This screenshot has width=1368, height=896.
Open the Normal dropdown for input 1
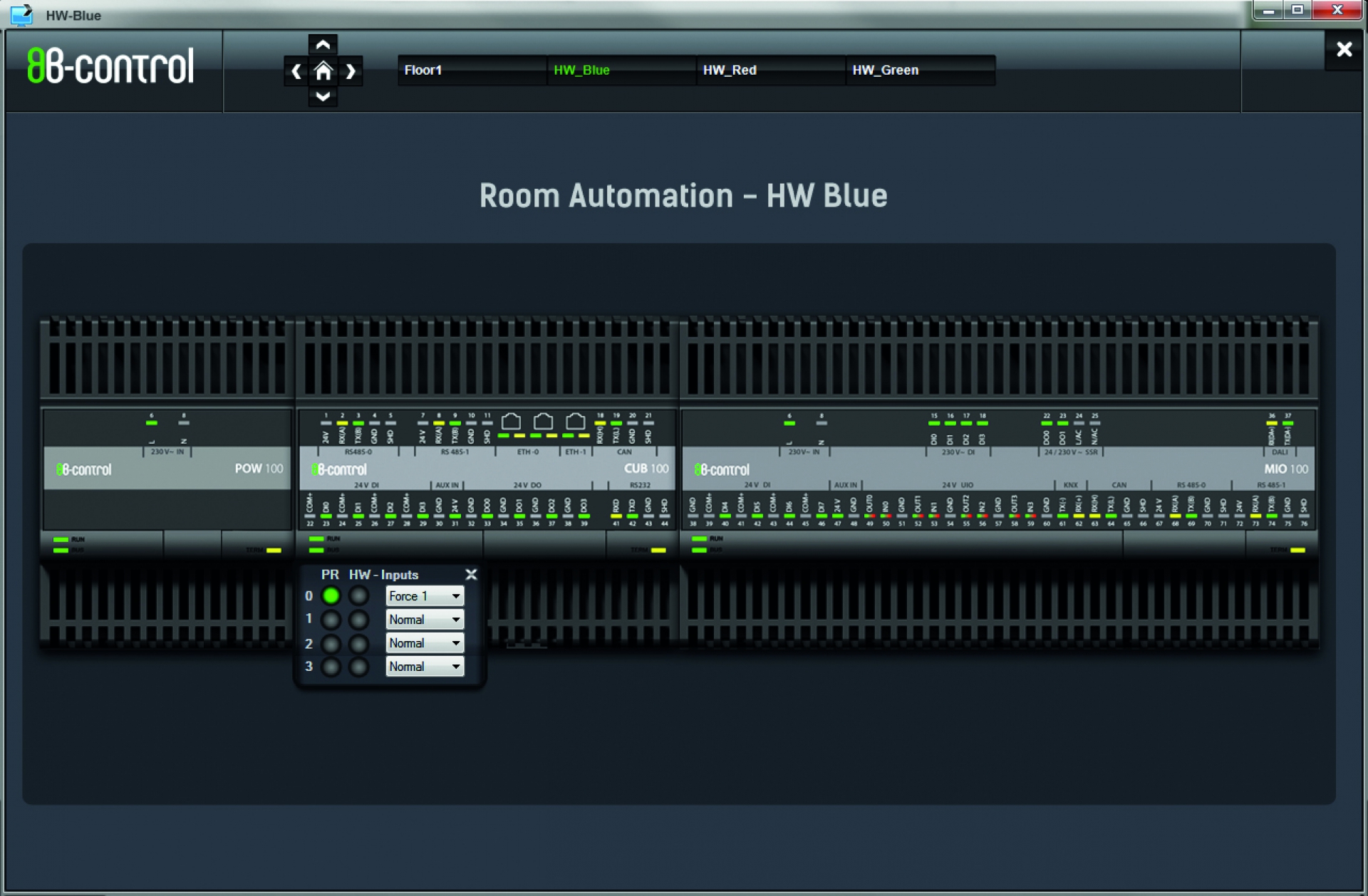click(425, 620)
